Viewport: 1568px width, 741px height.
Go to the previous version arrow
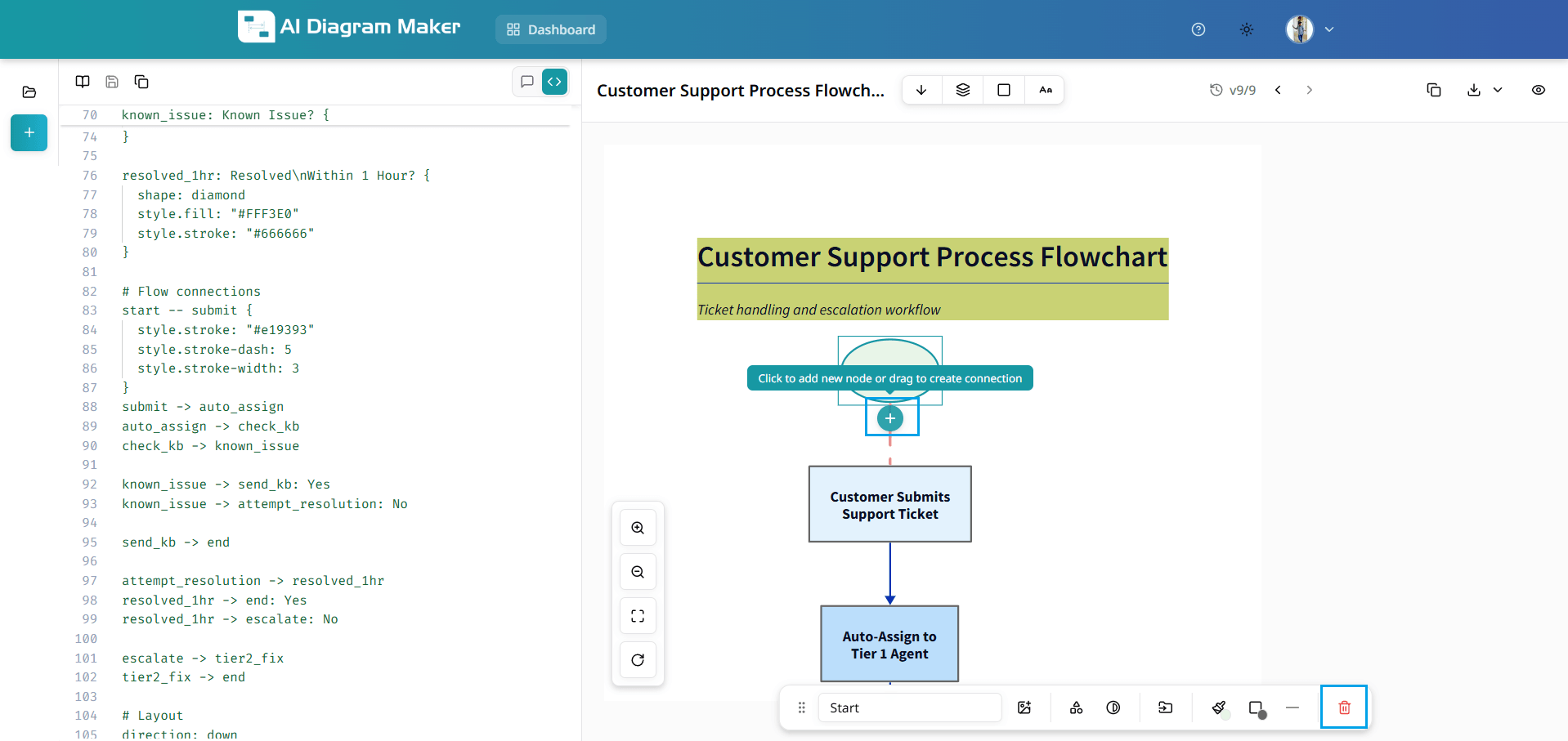1278,90
